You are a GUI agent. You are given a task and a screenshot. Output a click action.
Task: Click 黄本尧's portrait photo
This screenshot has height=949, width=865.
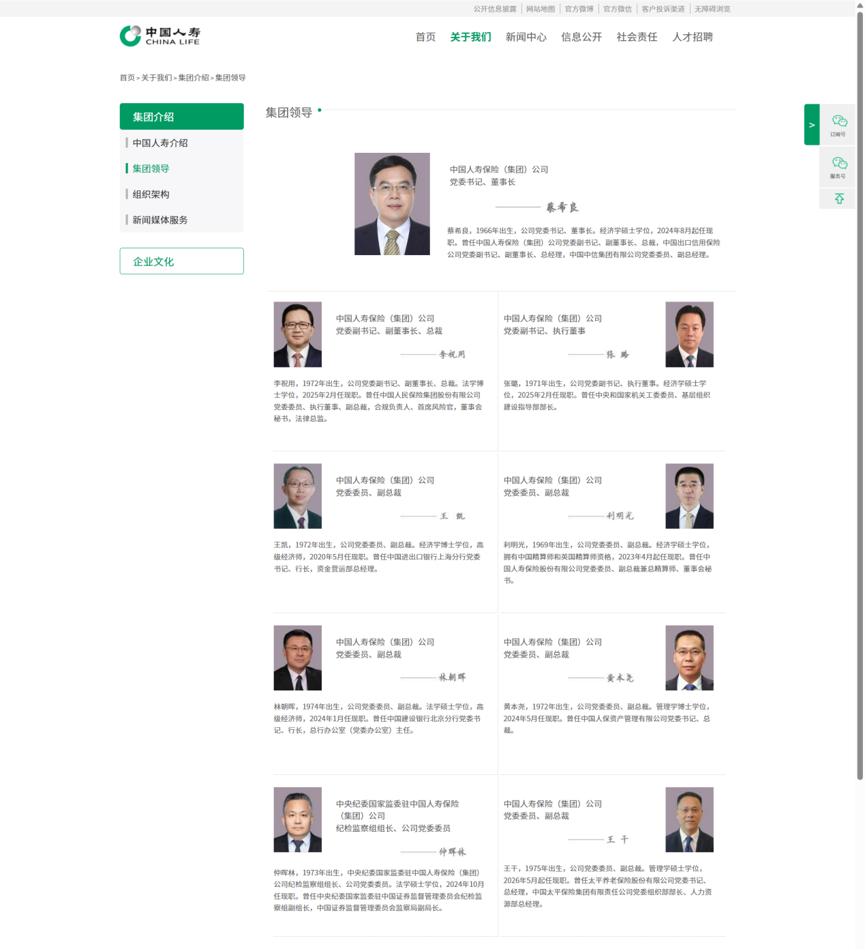tap(689, 658)
